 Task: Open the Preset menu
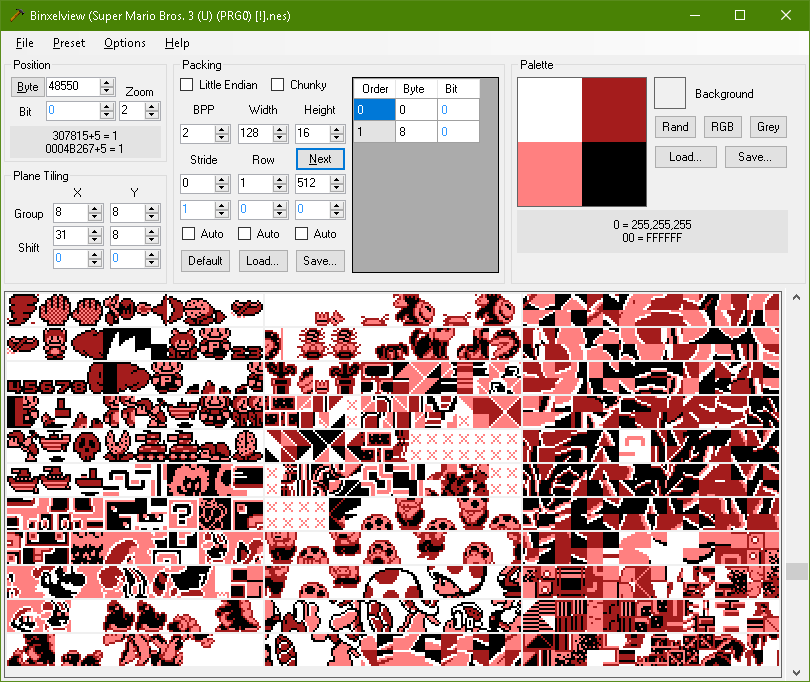pos(69,43)
